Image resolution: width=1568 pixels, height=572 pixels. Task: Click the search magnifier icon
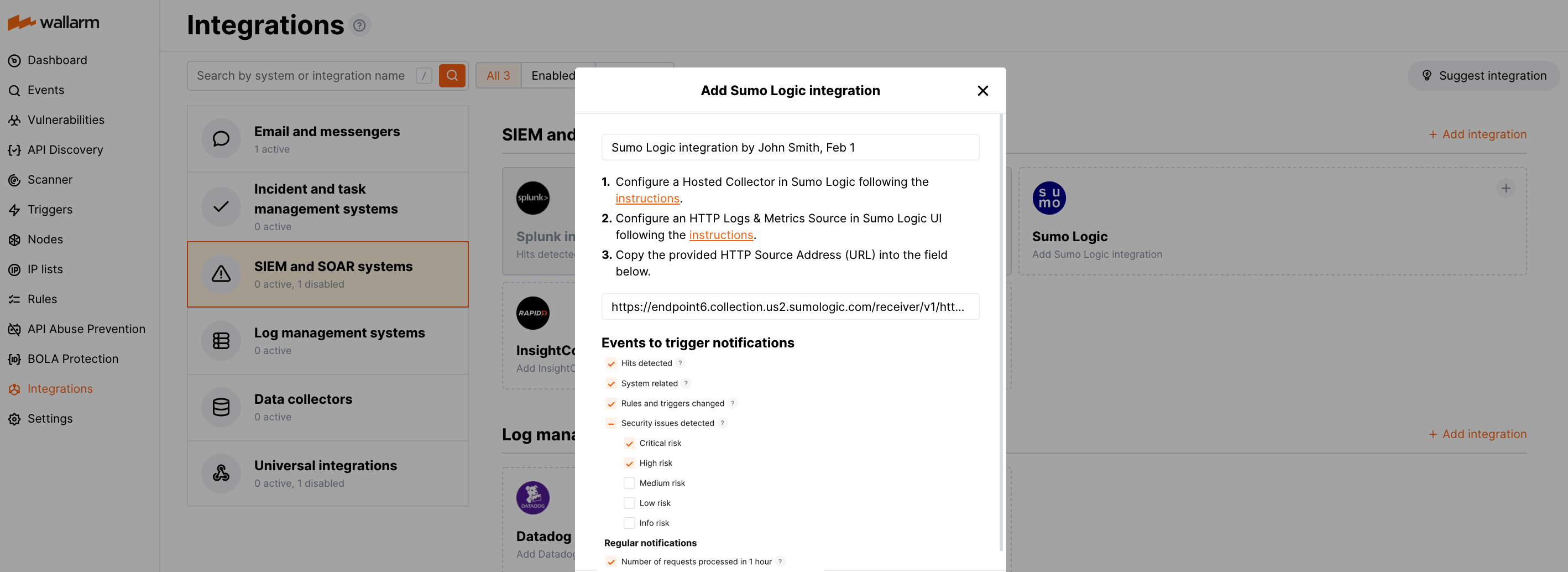pyautogui.click(x=452, y=75)
